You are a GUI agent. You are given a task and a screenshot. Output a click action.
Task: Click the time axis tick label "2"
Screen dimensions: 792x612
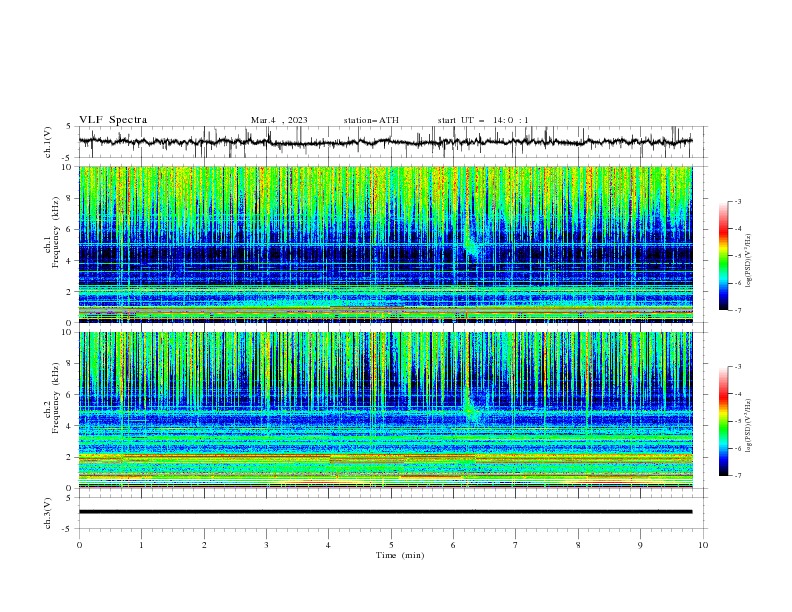pyautogui.click(x=204, y=545)
